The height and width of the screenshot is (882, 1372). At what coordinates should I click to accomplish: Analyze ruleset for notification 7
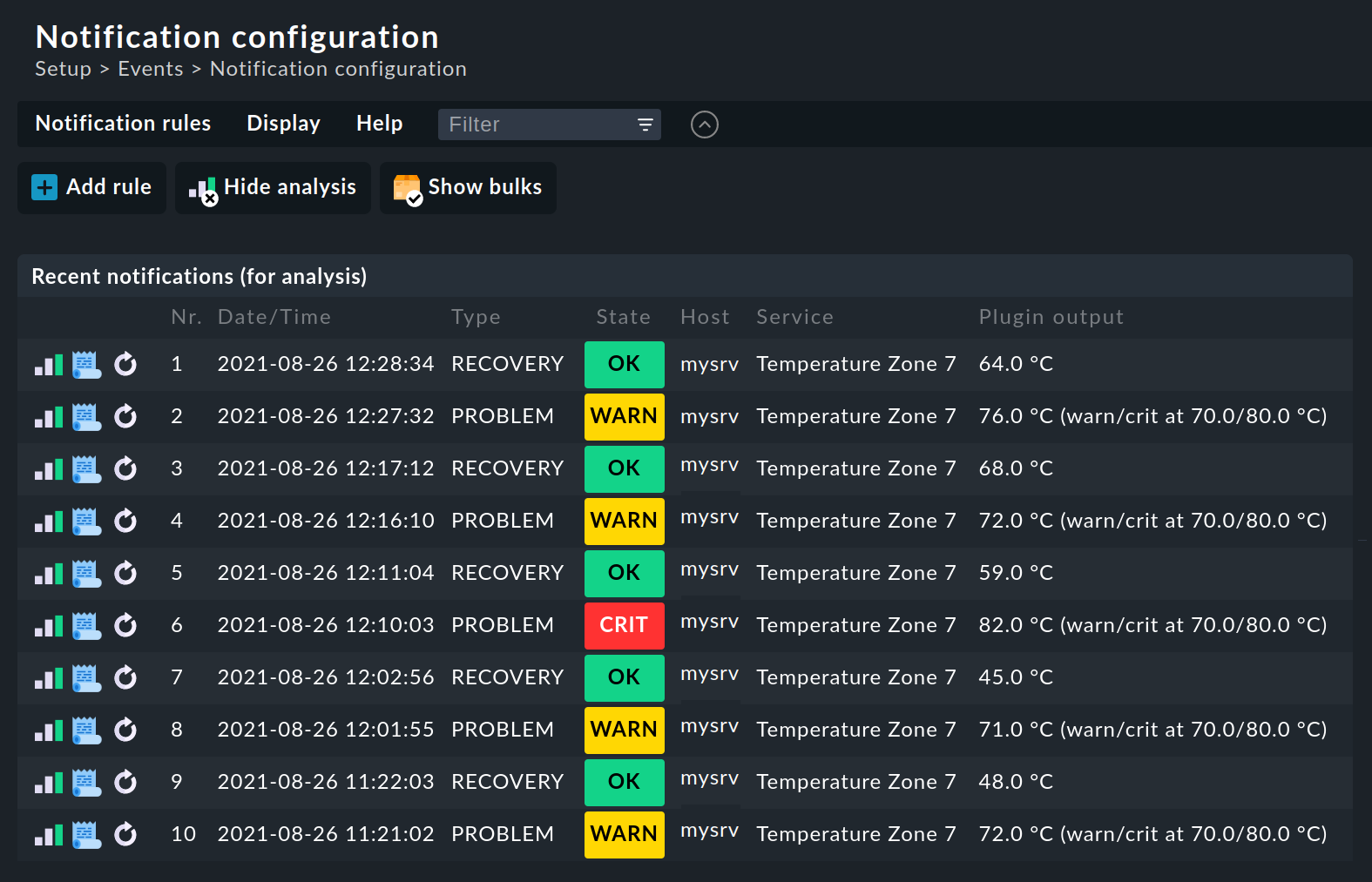pyautogui.click(x=49, y=678)
